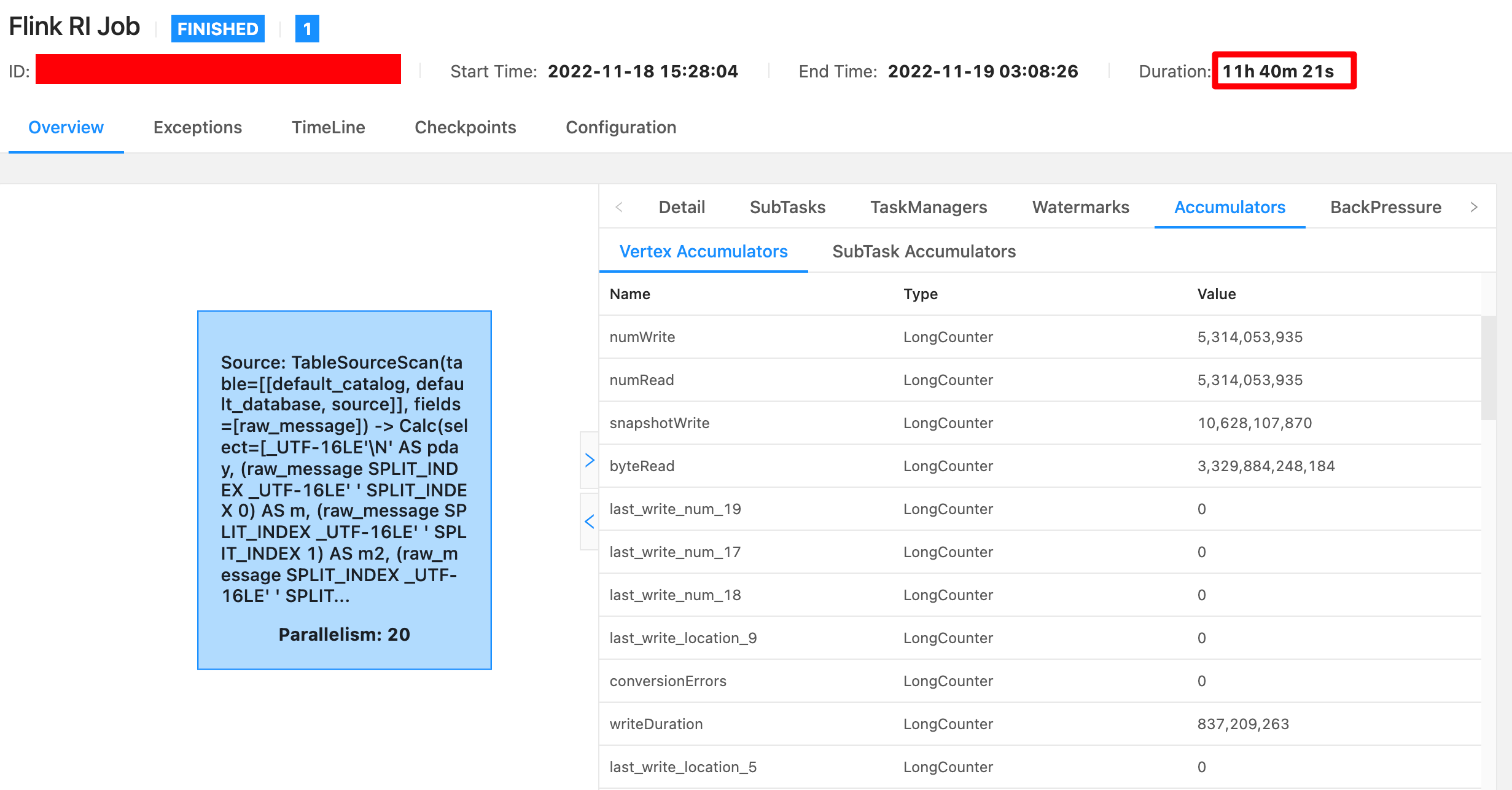Collapse the panel with the left chevron handle
Viewport: 1512px width, 790px height.
590,522
